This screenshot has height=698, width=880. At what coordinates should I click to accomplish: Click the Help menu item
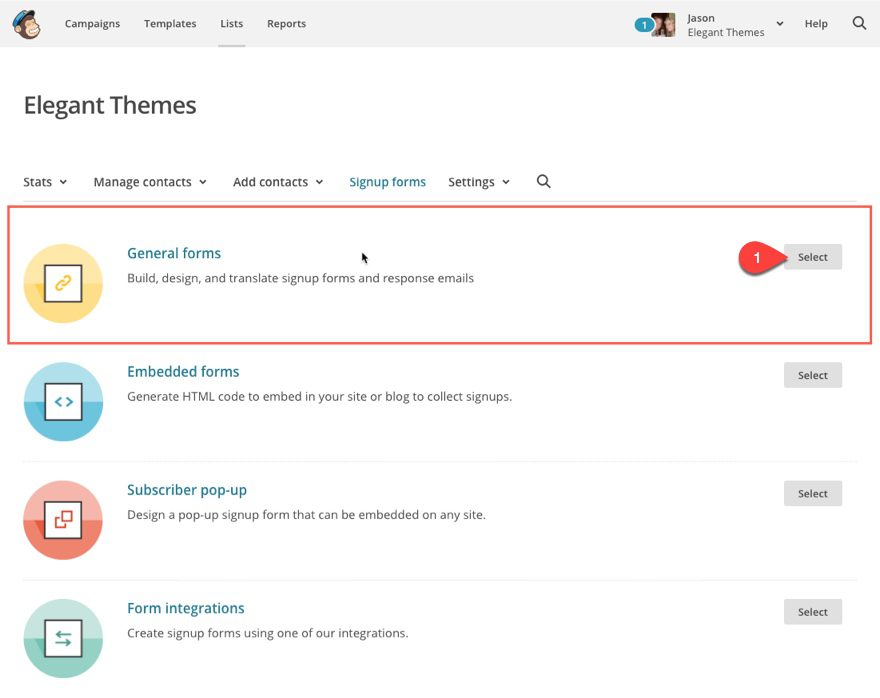click(x=816, y=24)
